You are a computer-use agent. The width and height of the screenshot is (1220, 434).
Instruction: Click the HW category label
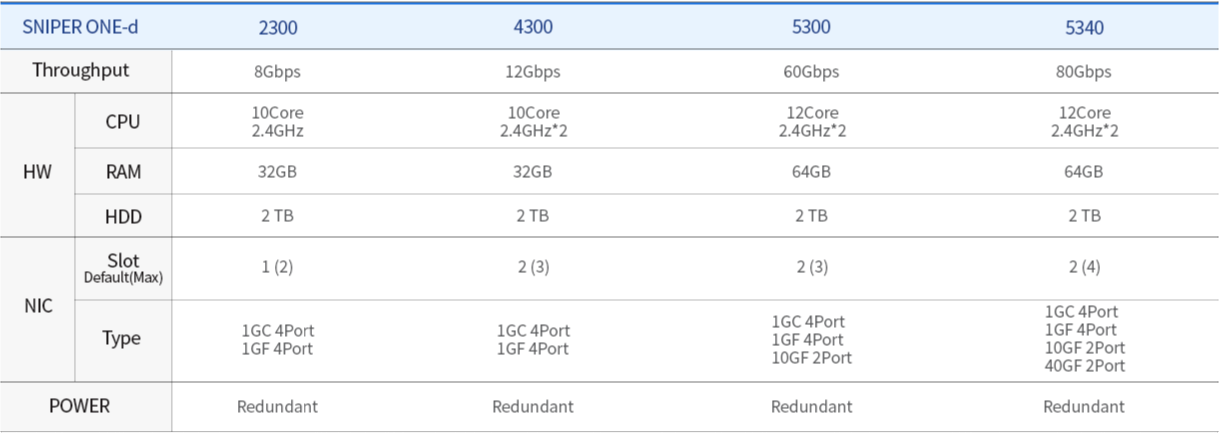click(x=37, y=172)
